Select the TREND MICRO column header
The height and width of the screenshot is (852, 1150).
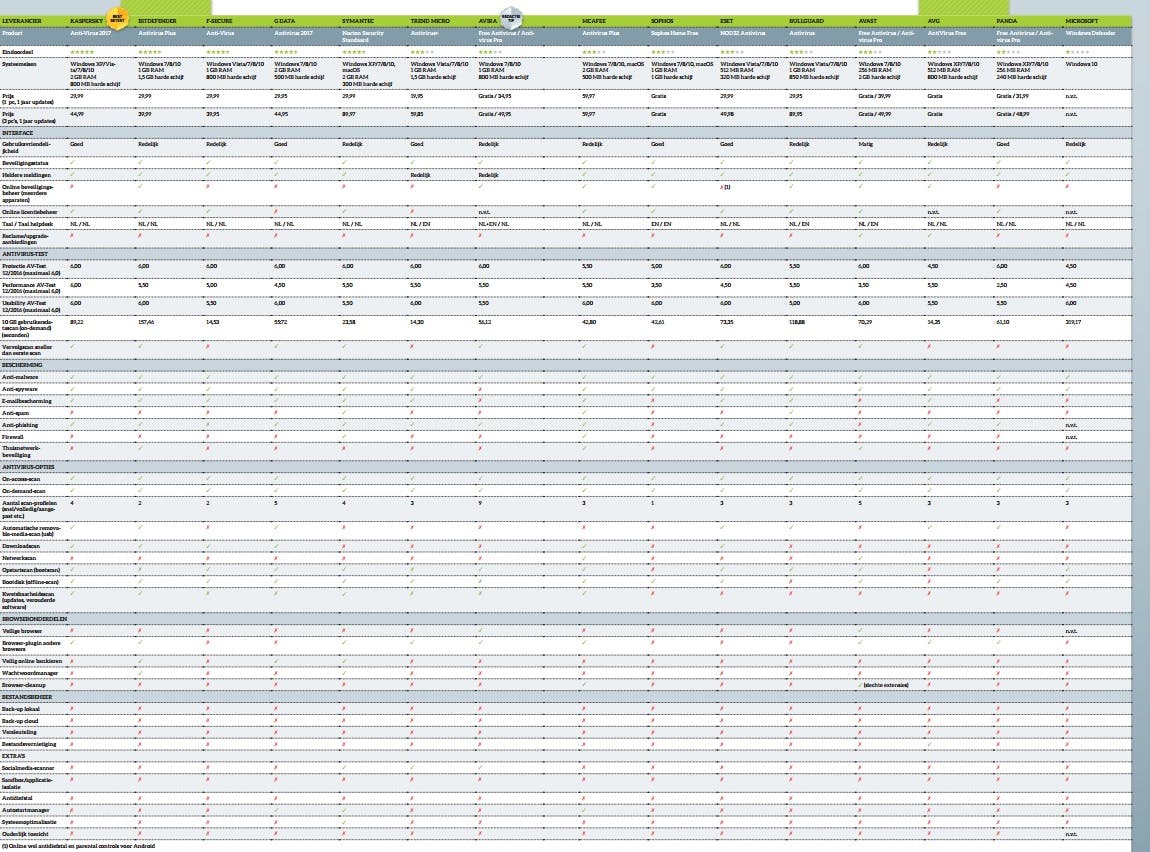[x=431, y=21]
